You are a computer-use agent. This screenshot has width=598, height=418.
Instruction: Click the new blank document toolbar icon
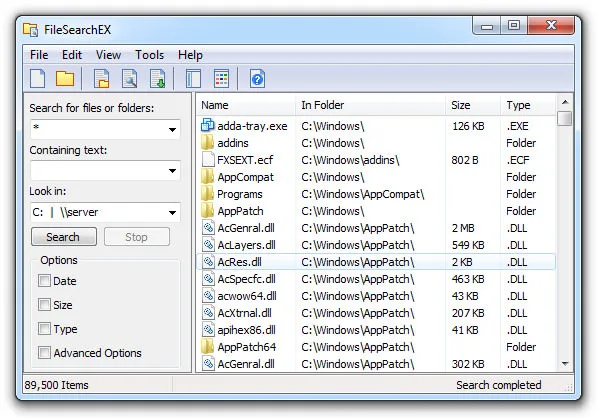(x=37, y=79)
